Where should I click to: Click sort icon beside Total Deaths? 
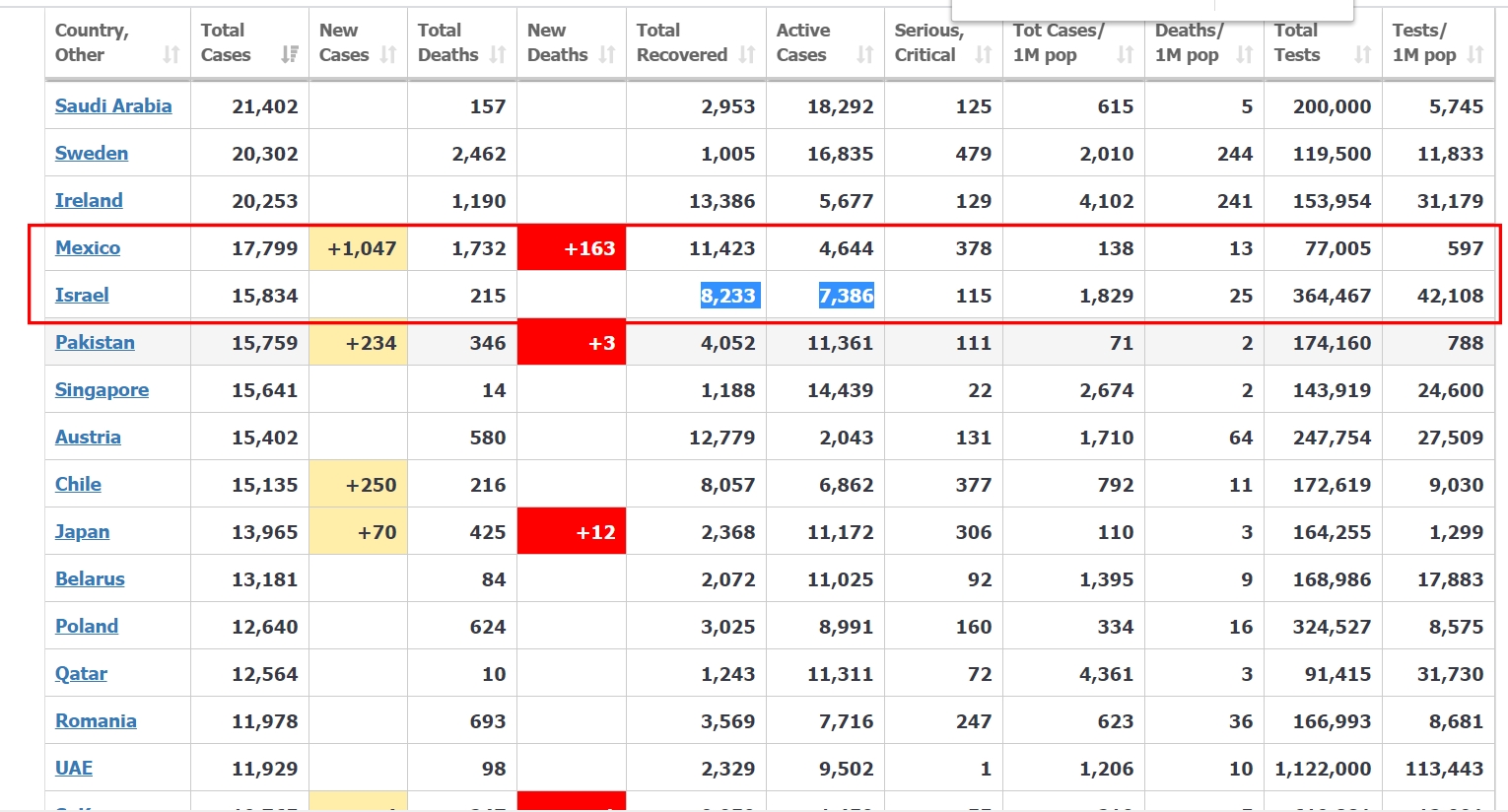498,55
